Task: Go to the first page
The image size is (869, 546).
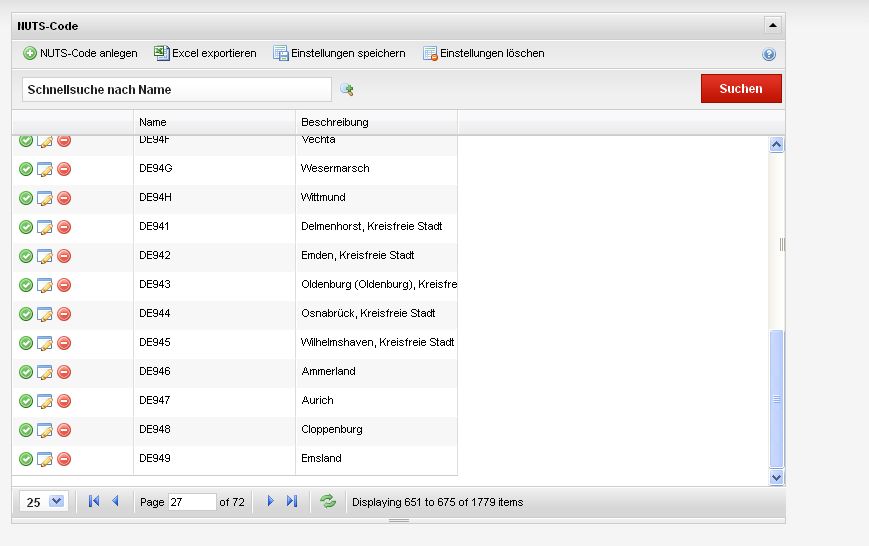Action: click(x=94, y=502)
